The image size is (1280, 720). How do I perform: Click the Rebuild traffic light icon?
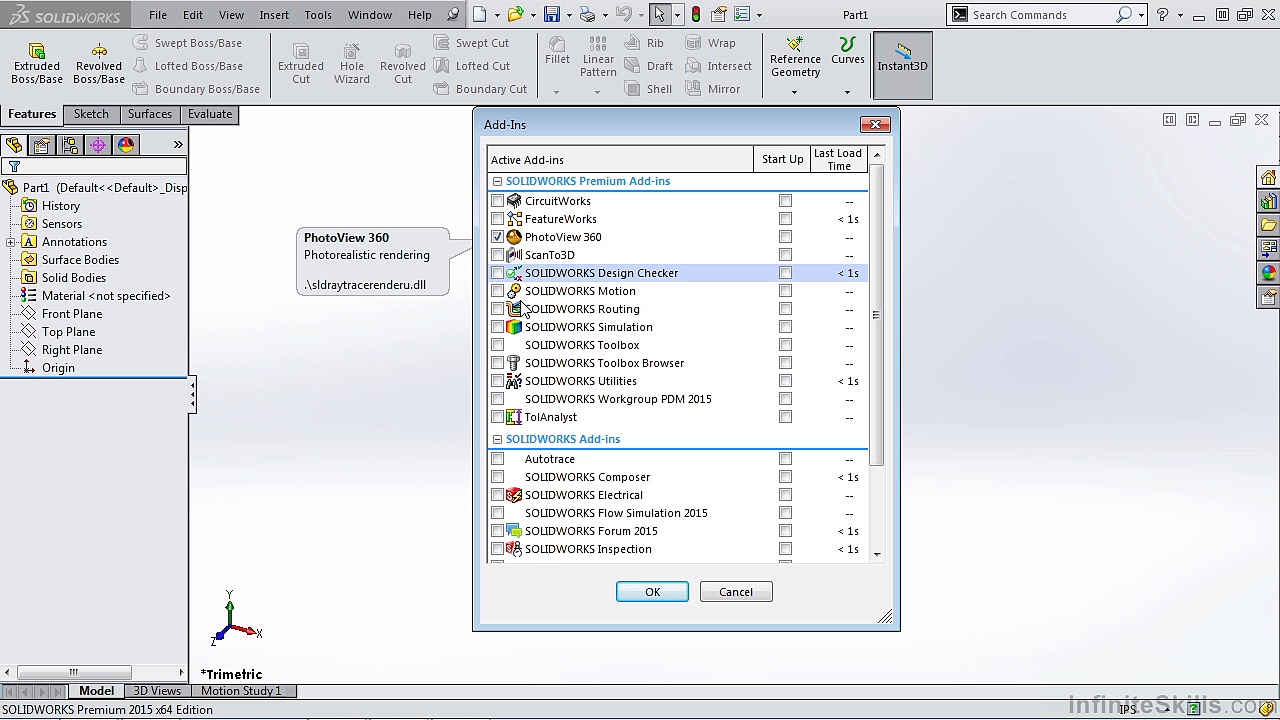696,14
